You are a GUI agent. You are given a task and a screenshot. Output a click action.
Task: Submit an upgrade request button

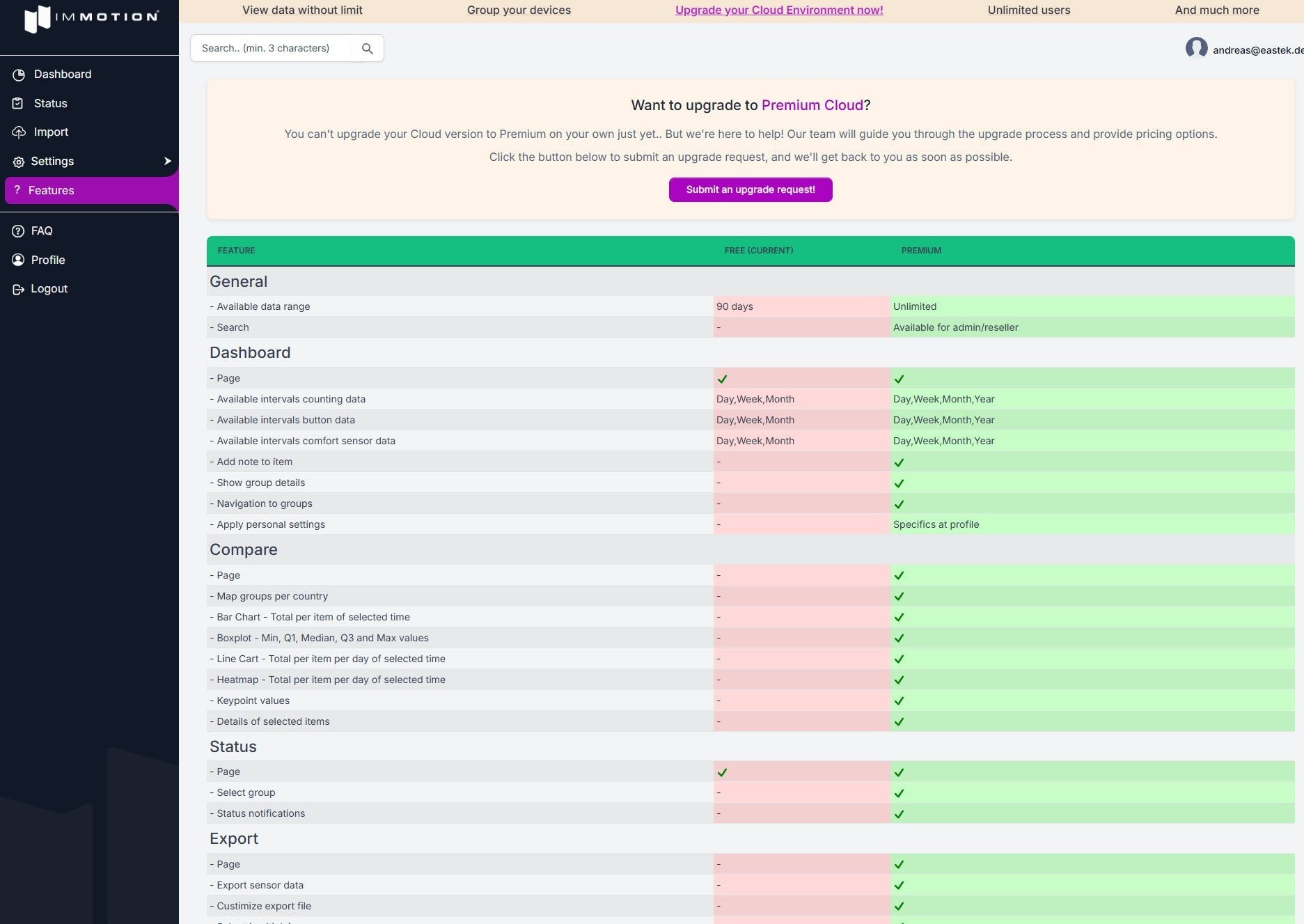click(751, 189)
